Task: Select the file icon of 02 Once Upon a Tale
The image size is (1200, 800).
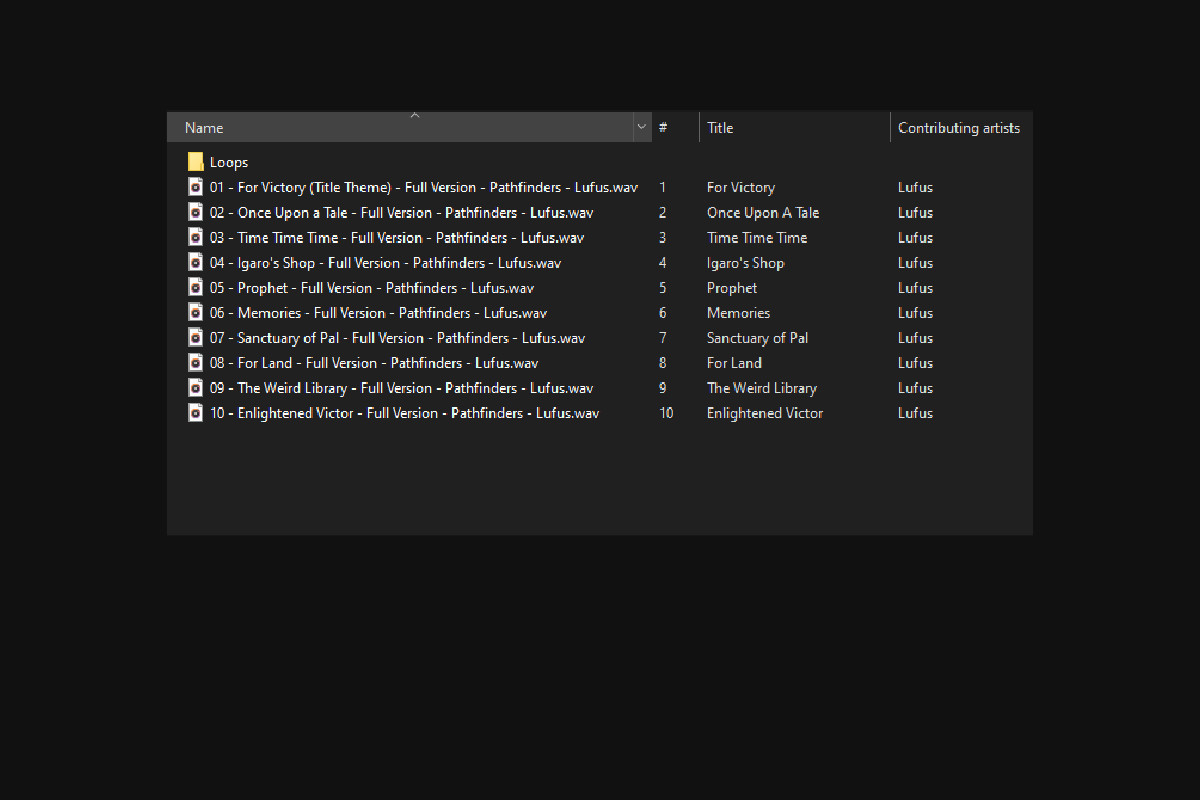Action: [x=196, y=212]
